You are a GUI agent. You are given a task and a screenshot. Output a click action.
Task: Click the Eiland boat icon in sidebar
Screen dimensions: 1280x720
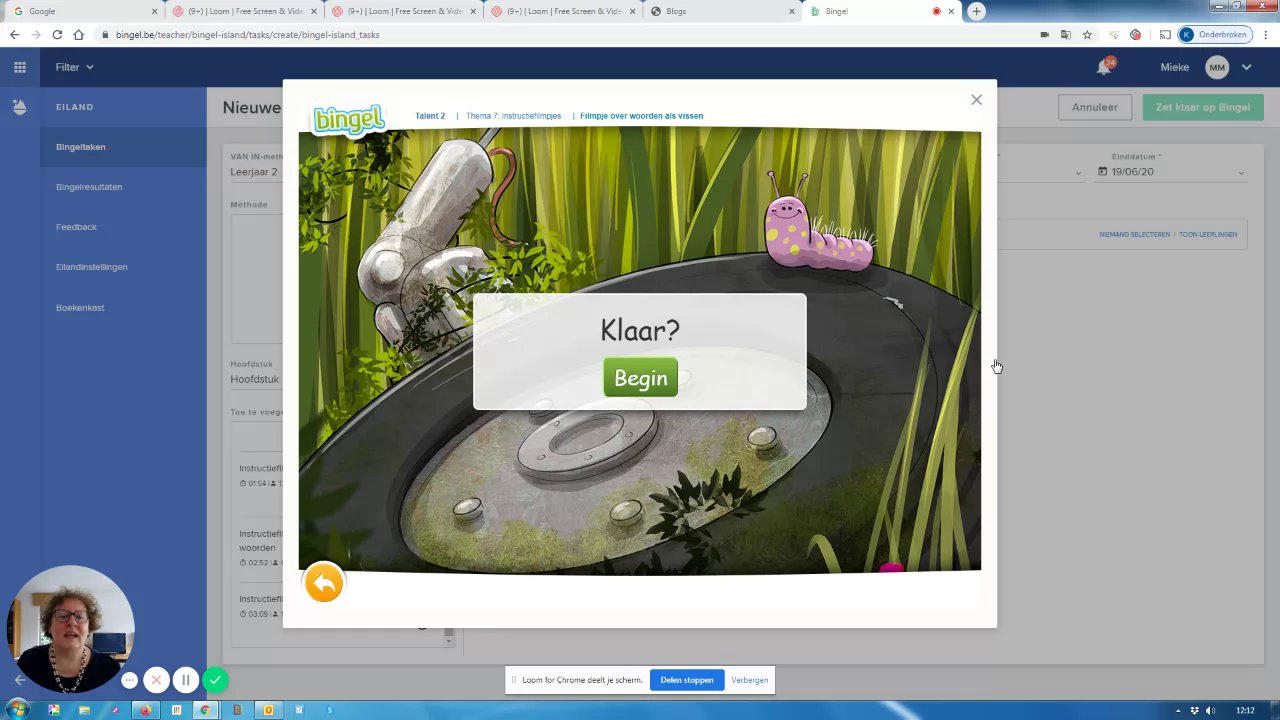tap(19, 107)
